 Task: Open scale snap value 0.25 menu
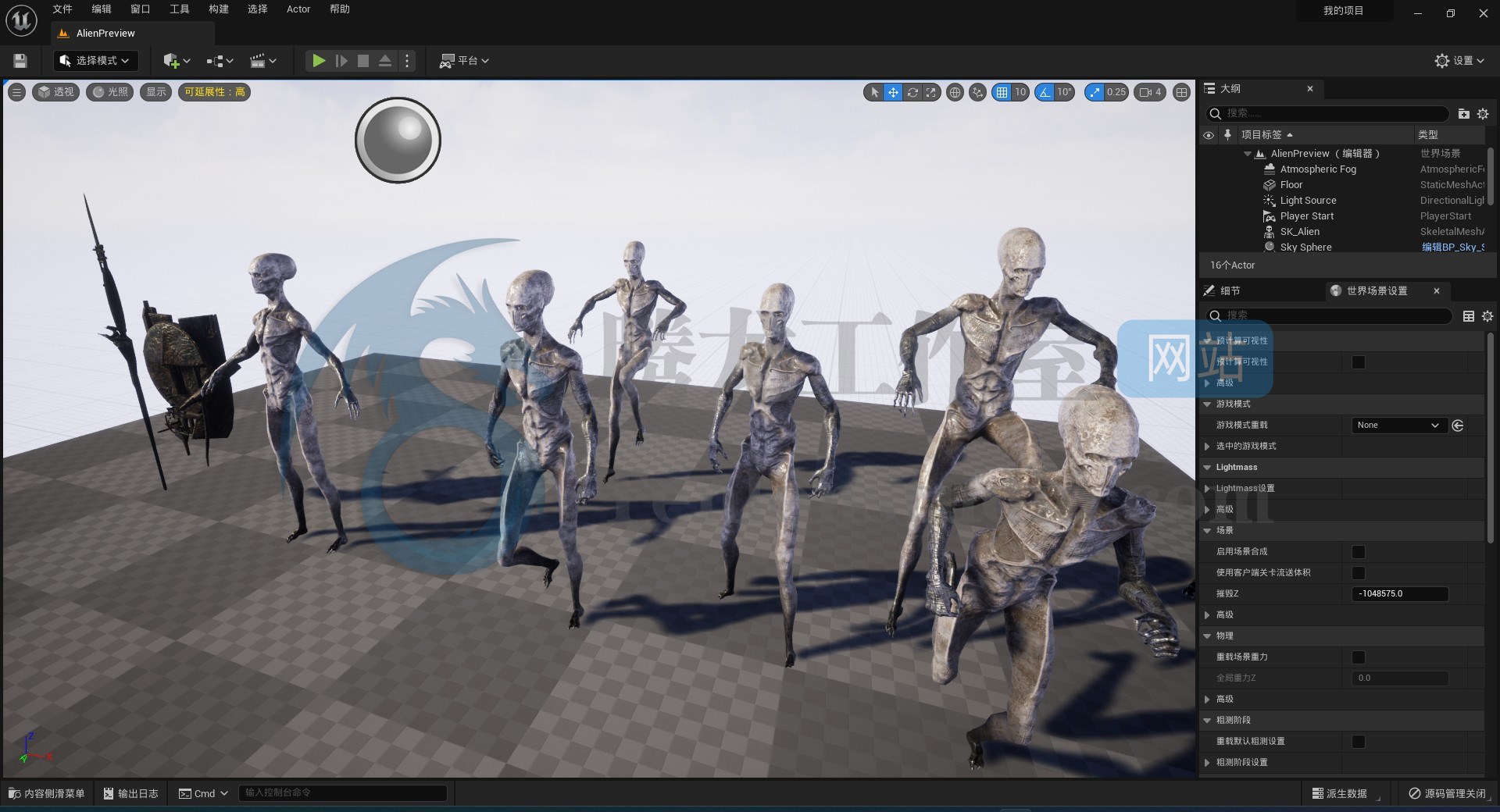tap(1116, 92)
